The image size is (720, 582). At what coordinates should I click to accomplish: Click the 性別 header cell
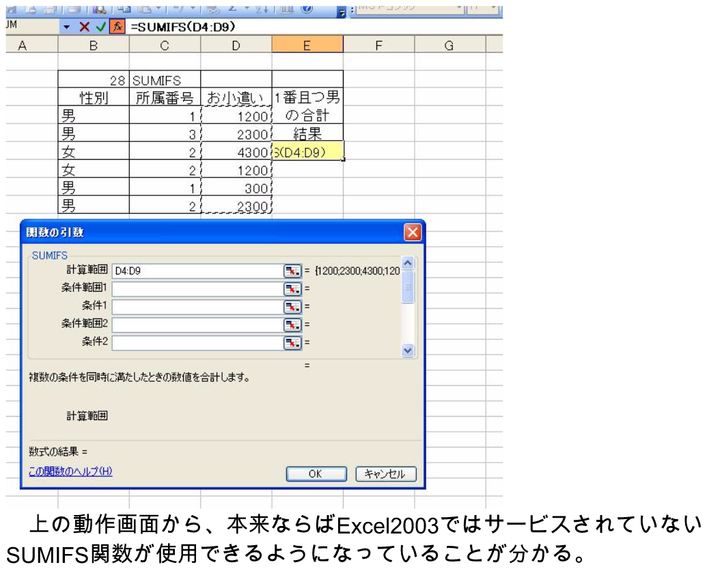[94, 97]
